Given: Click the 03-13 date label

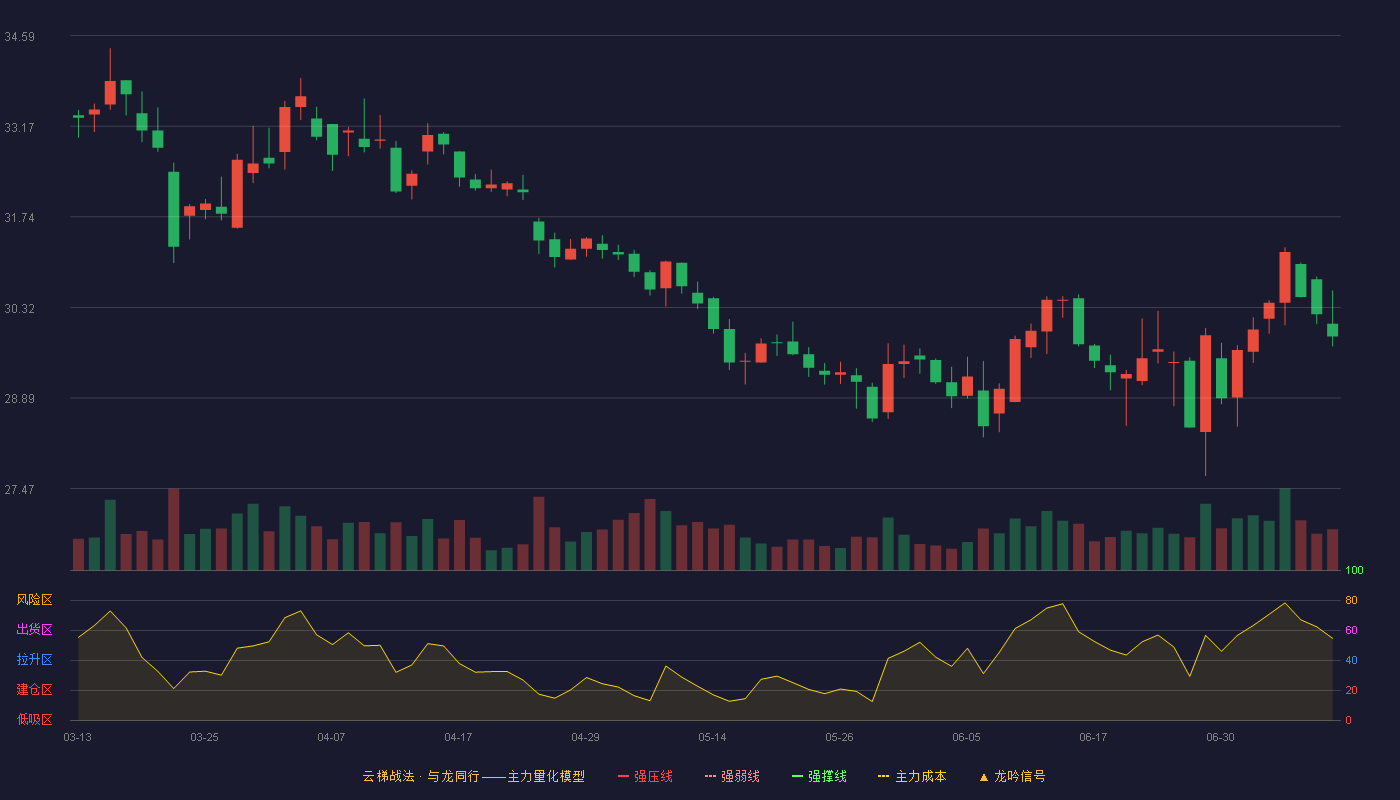Looking at the screenshot, I should 77,737.
